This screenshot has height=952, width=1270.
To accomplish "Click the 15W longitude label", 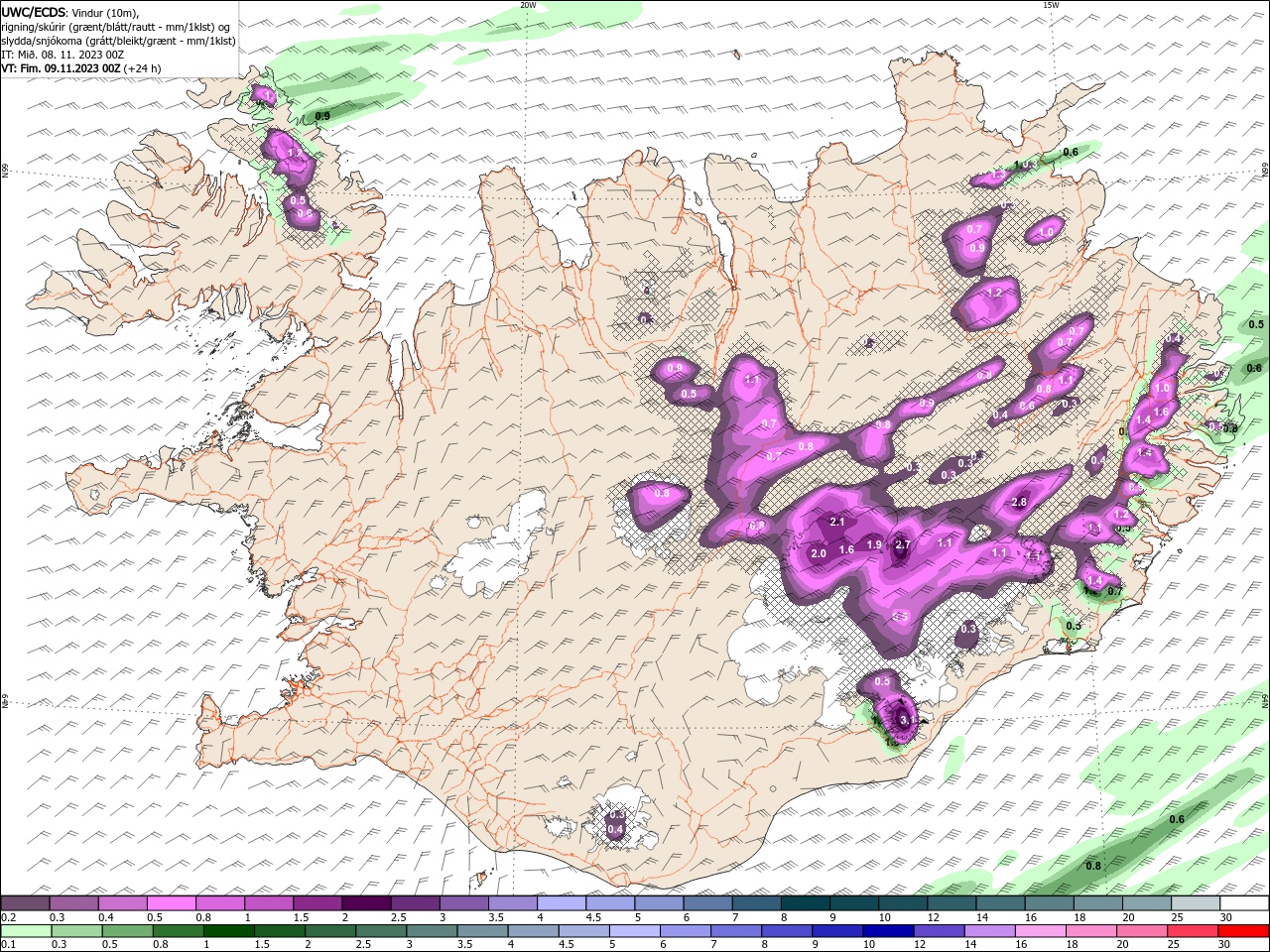I will 1050,5.
